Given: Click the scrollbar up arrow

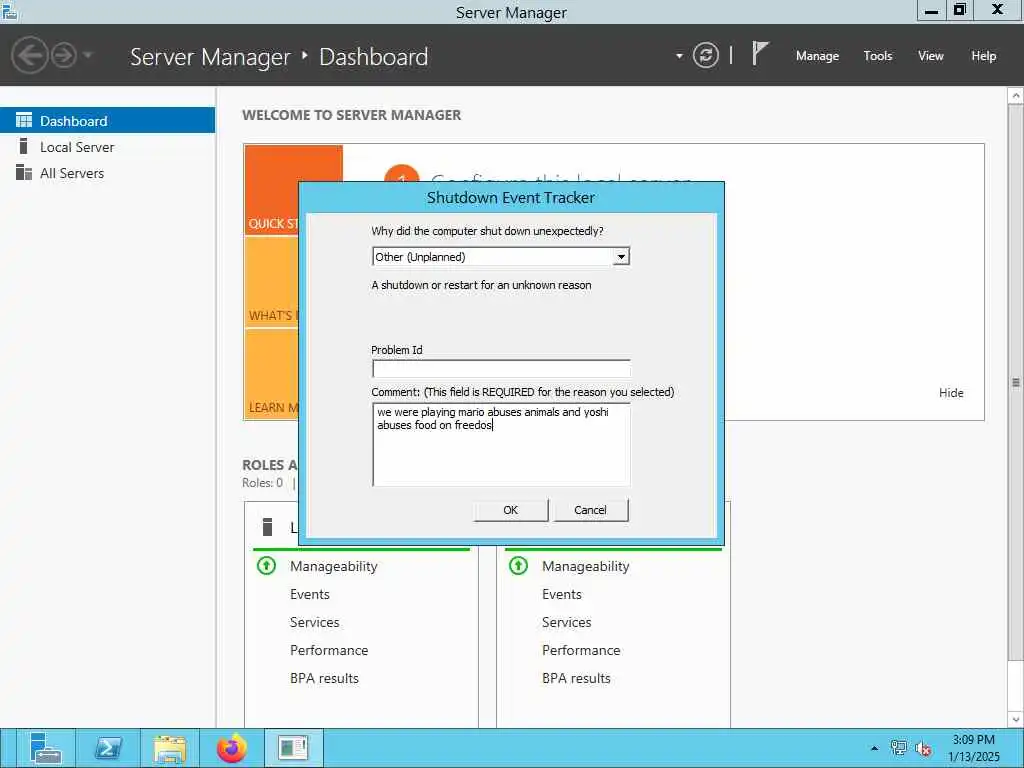Looking at the screenshot, I should (1016, 96).
